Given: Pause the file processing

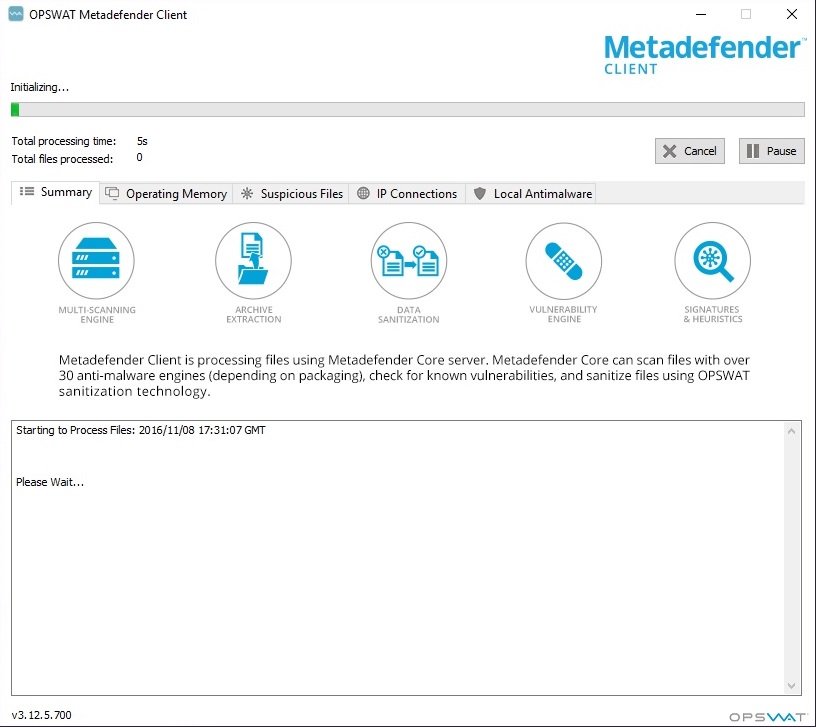Looking at the screenshot, I should [772, 151].
